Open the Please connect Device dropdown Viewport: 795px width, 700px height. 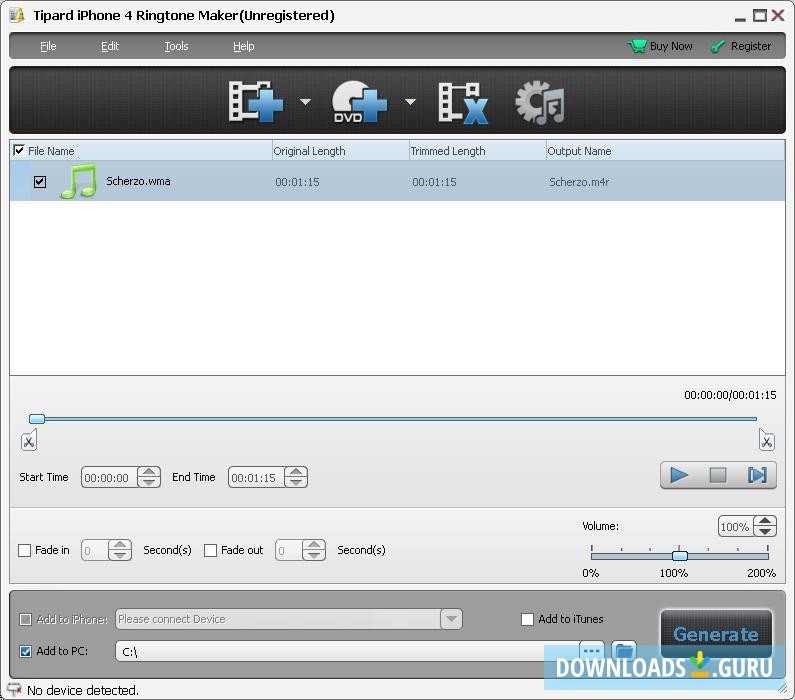point(451,619)
